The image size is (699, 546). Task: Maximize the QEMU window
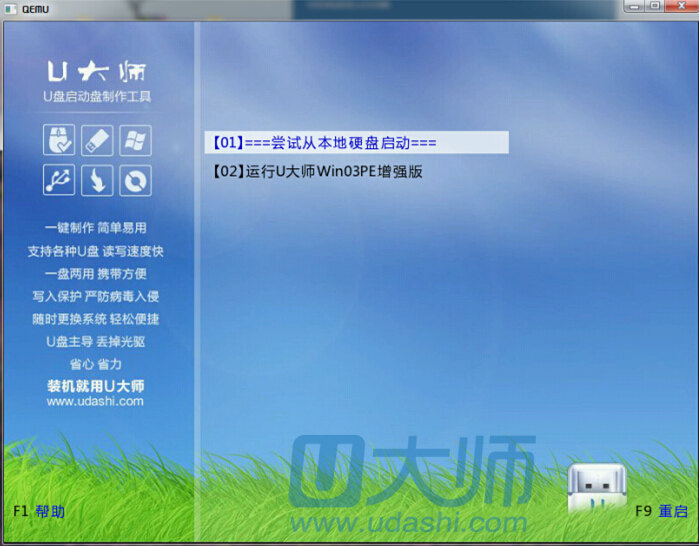coord(655,6)
